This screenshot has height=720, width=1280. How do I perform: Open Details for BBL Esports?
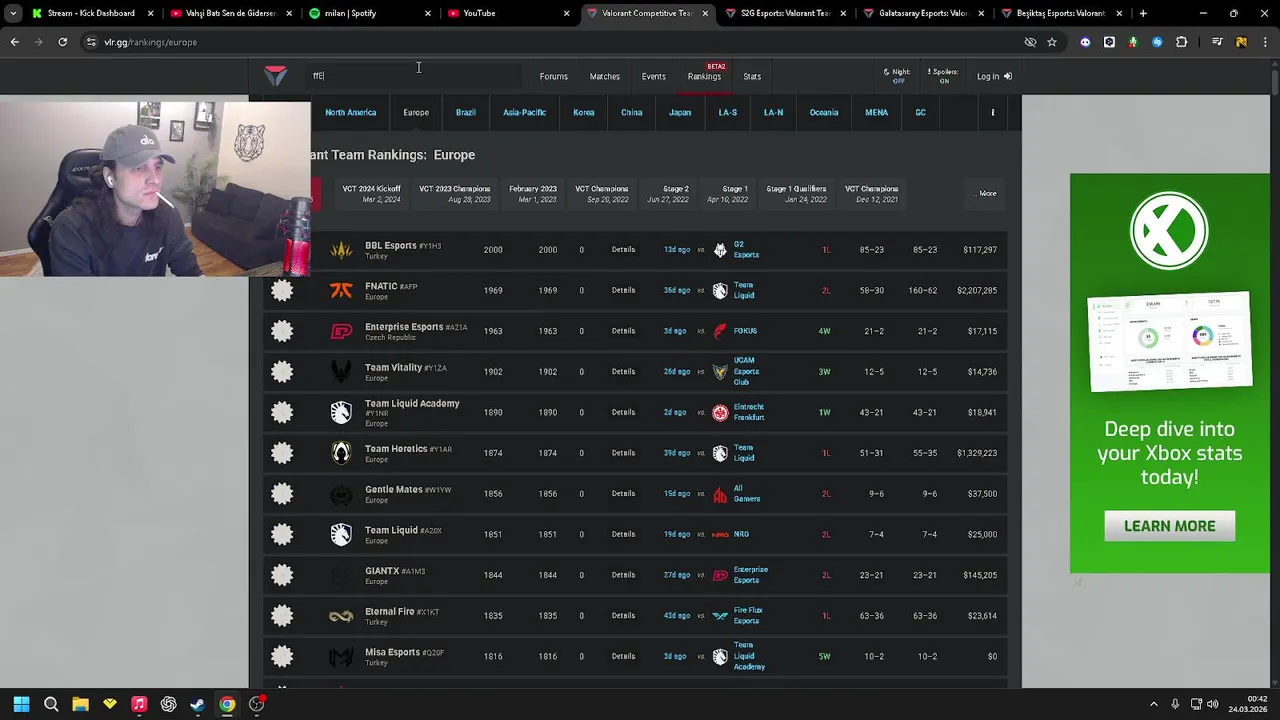(623, 250)
